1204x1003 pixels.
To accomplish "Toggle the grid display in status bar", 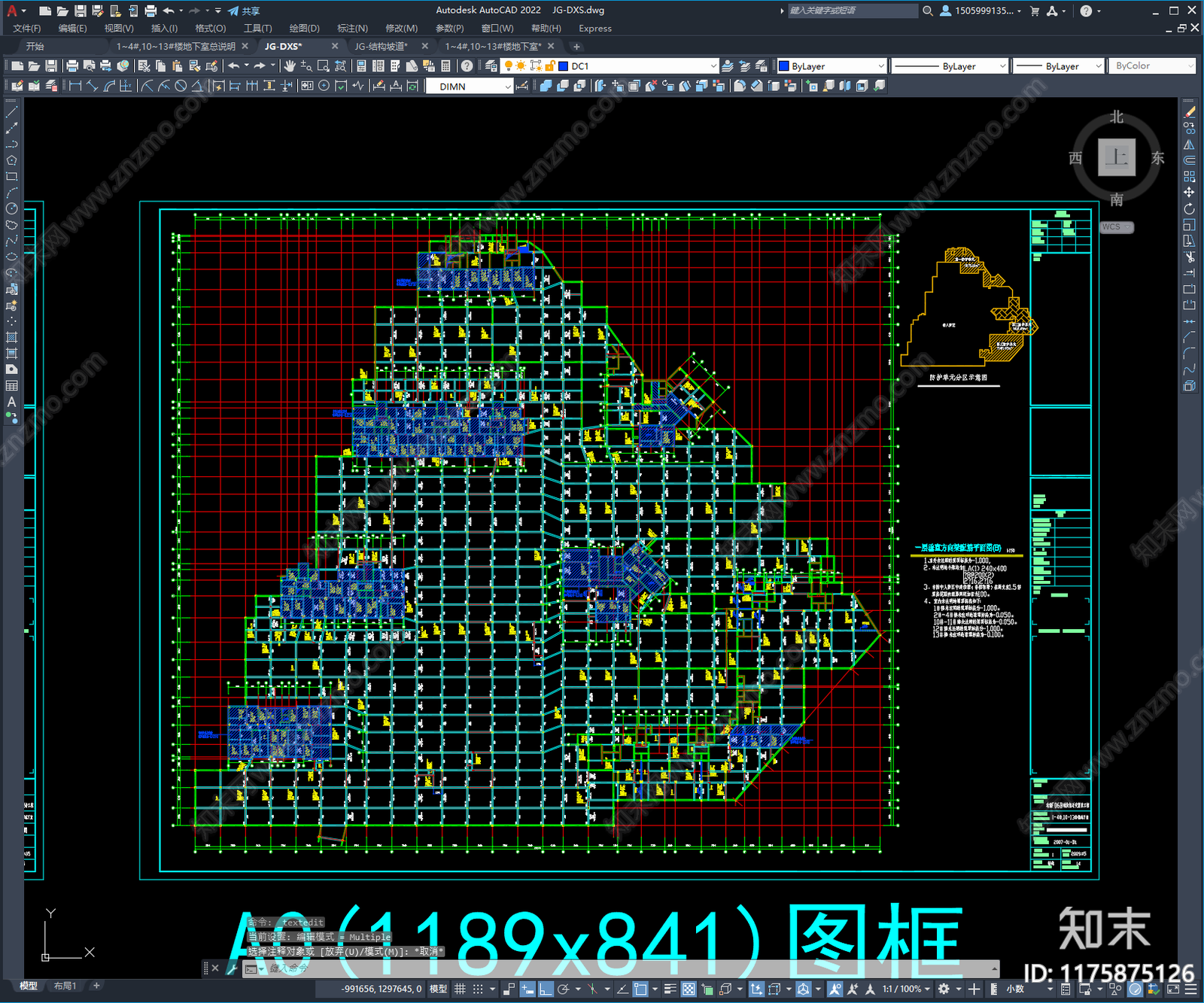I will pos(460,989).
